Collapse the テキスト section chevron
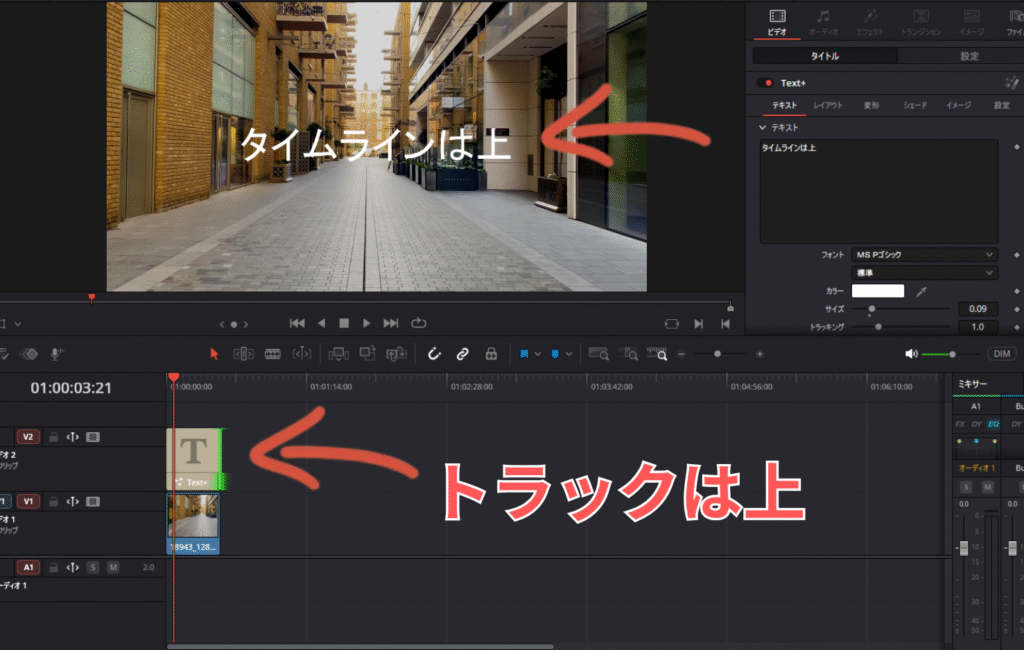 pyautogui.click(x=762, y=128)
